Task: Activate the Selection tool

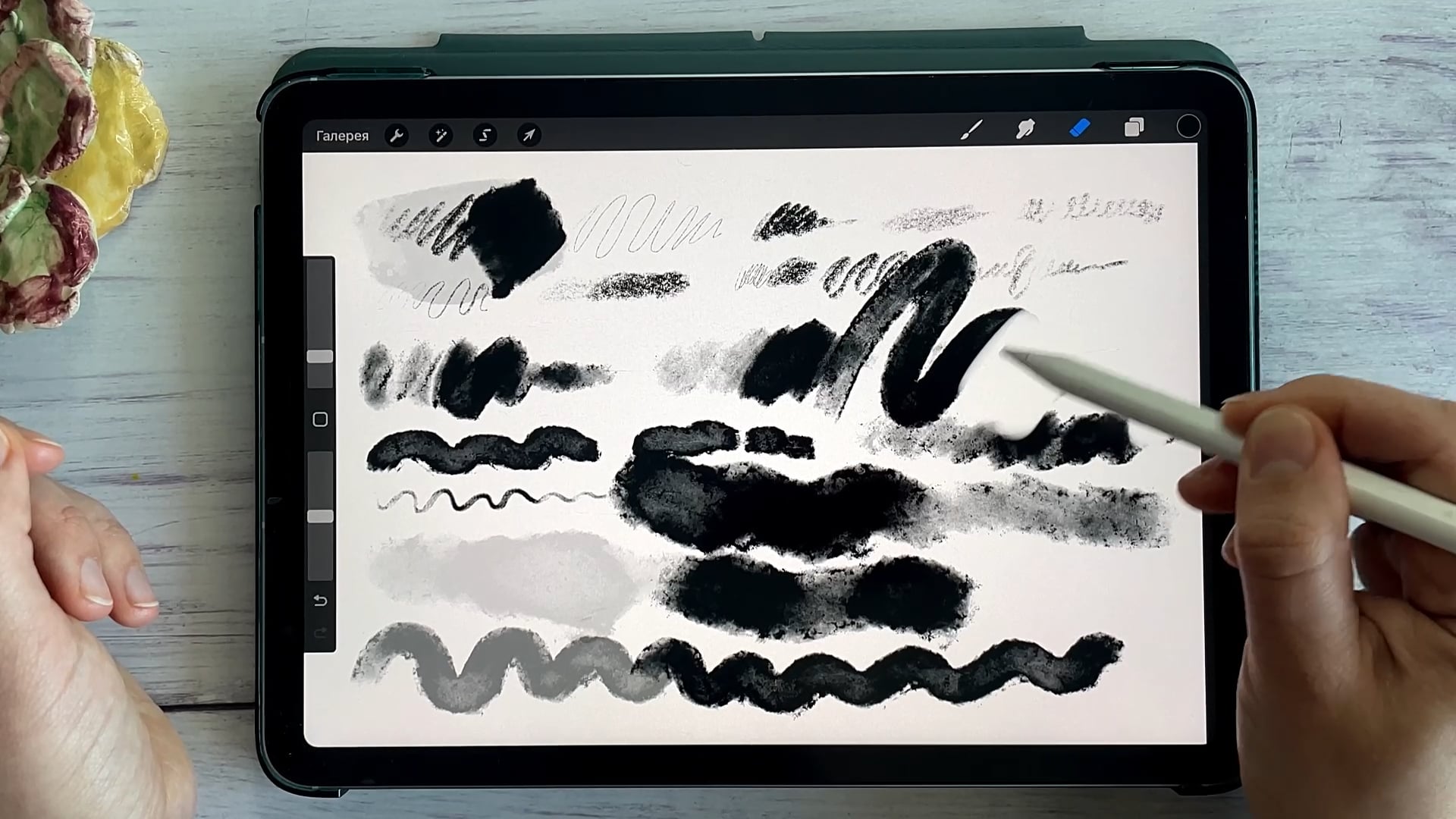Action: pos(485,135)
